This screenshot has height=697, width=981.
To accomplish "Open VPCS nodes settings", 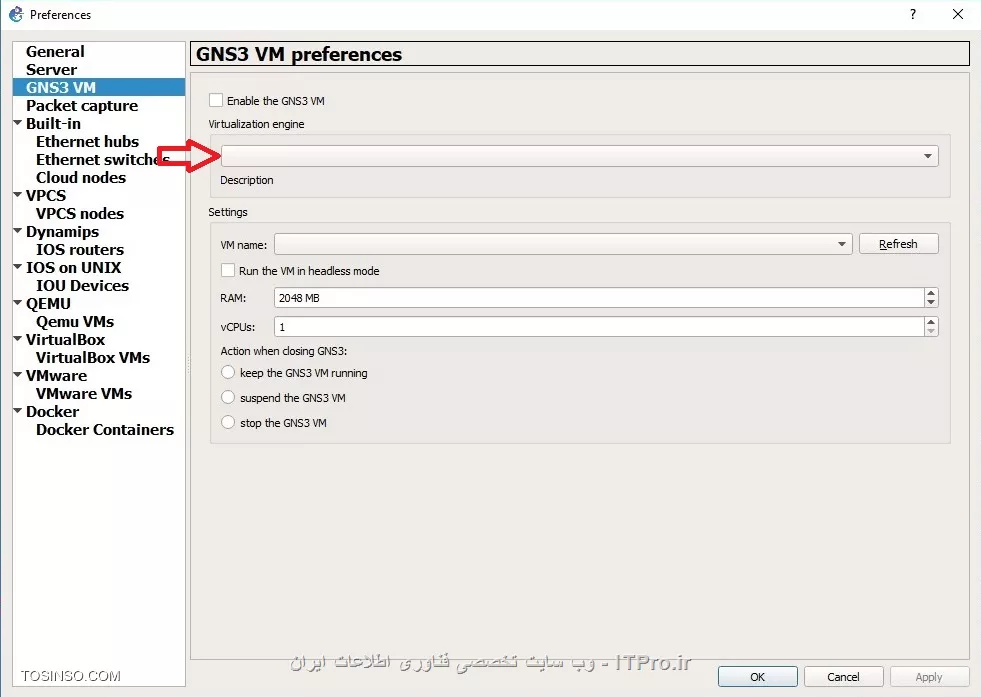I will point(80,213).
